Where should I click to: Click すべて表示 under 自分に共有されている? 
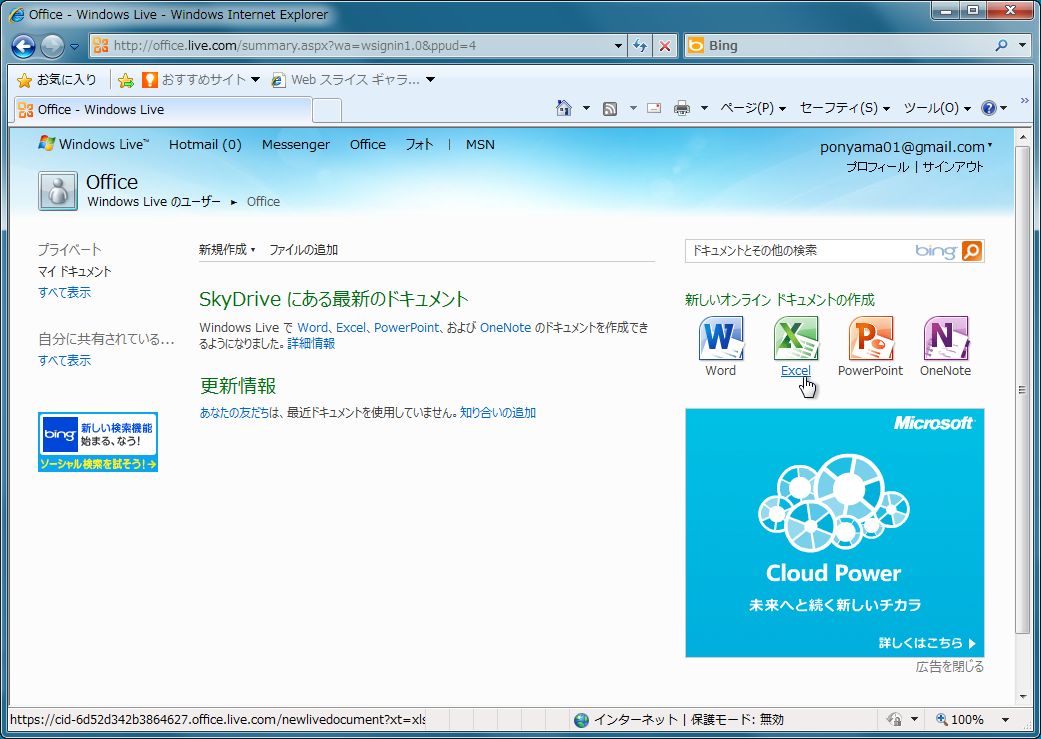tap(64, 361)
